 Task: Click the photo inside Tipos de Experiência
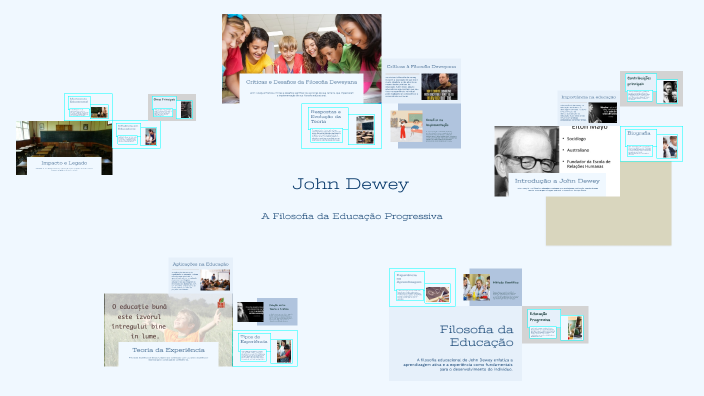point(284,351)
